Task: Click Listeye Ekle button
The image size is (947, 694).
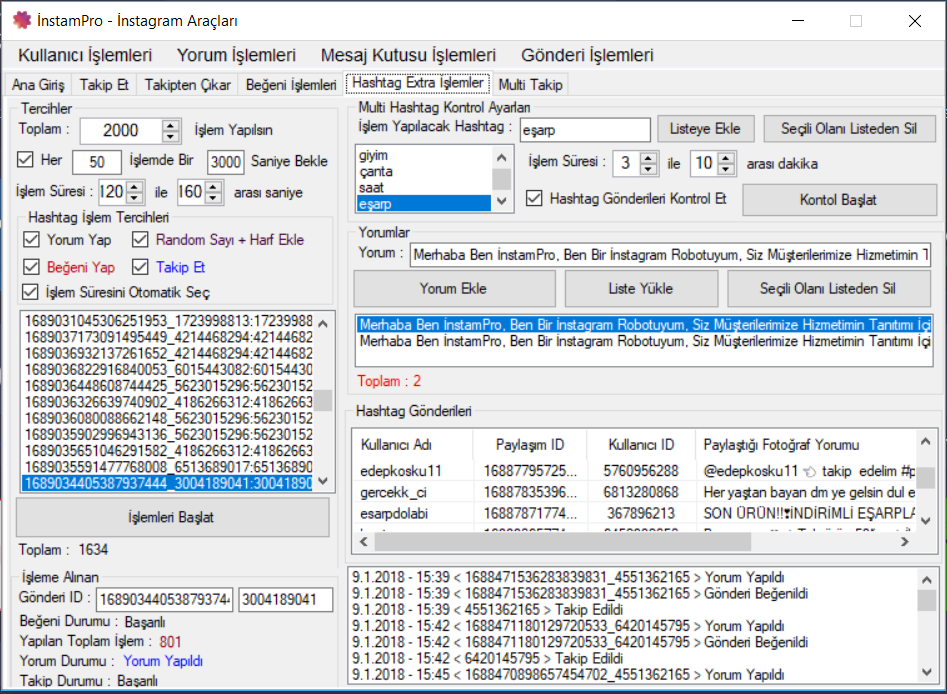Action: coord(705,129)
